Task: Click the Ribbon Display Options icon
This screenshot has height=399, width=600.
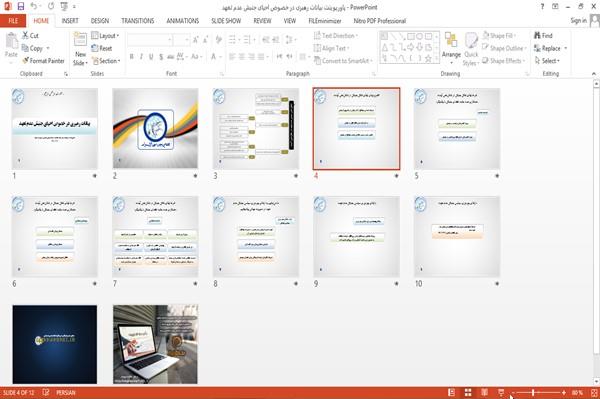Action: coord(555,7)
